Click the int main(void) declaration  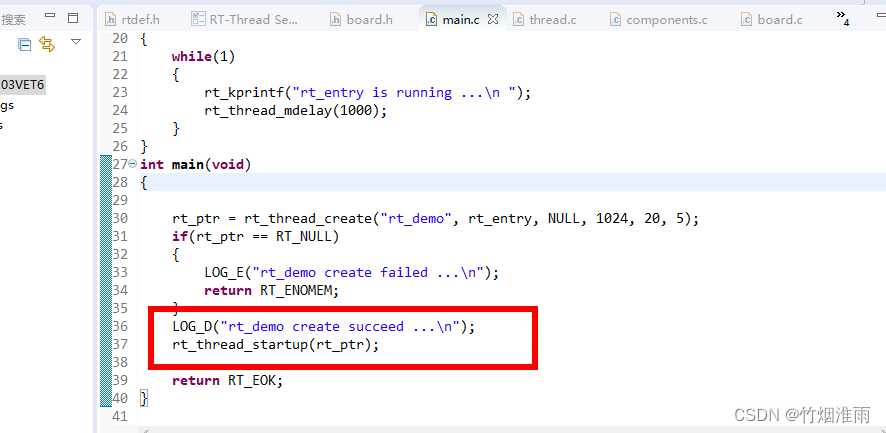click(196, 164)
